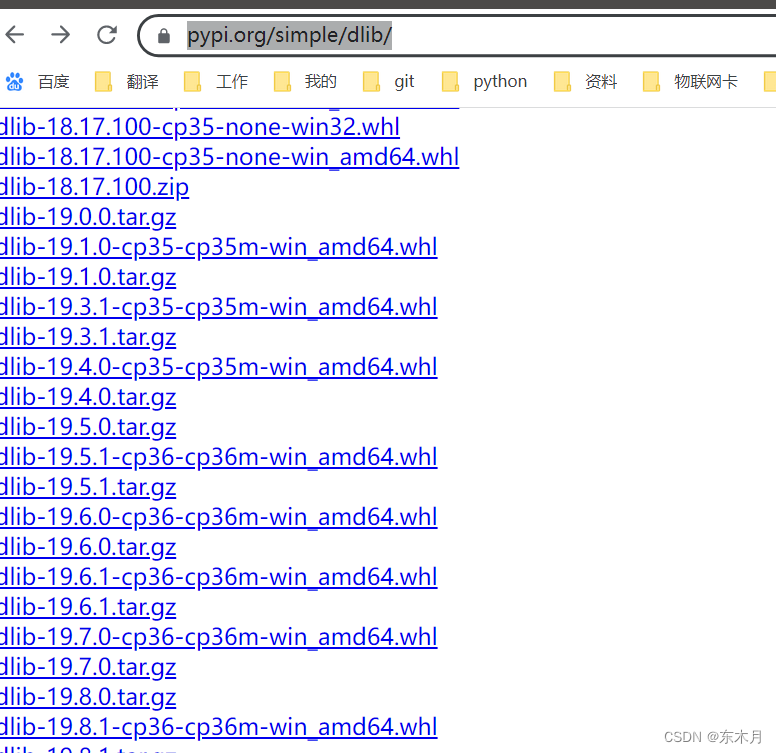The width and height of the screenshot is (776, 753).
Task: Open the dlib-19.3.1.tar.gz link
Action: click(x=88, y=337)
